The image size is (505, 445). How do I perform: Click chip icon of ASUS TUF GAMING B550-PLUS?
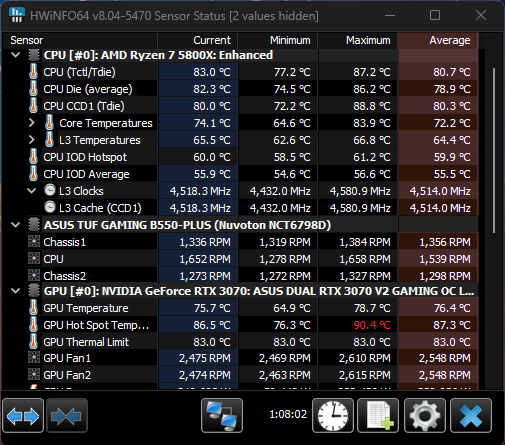[34, 225]
